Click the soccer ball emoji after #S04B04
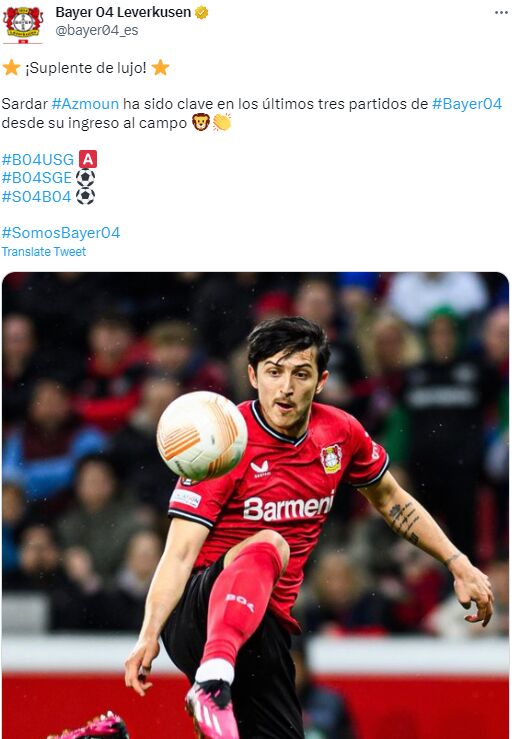This screenshot has width=525, height=739. pyautogui.click(x=85, y=196)
